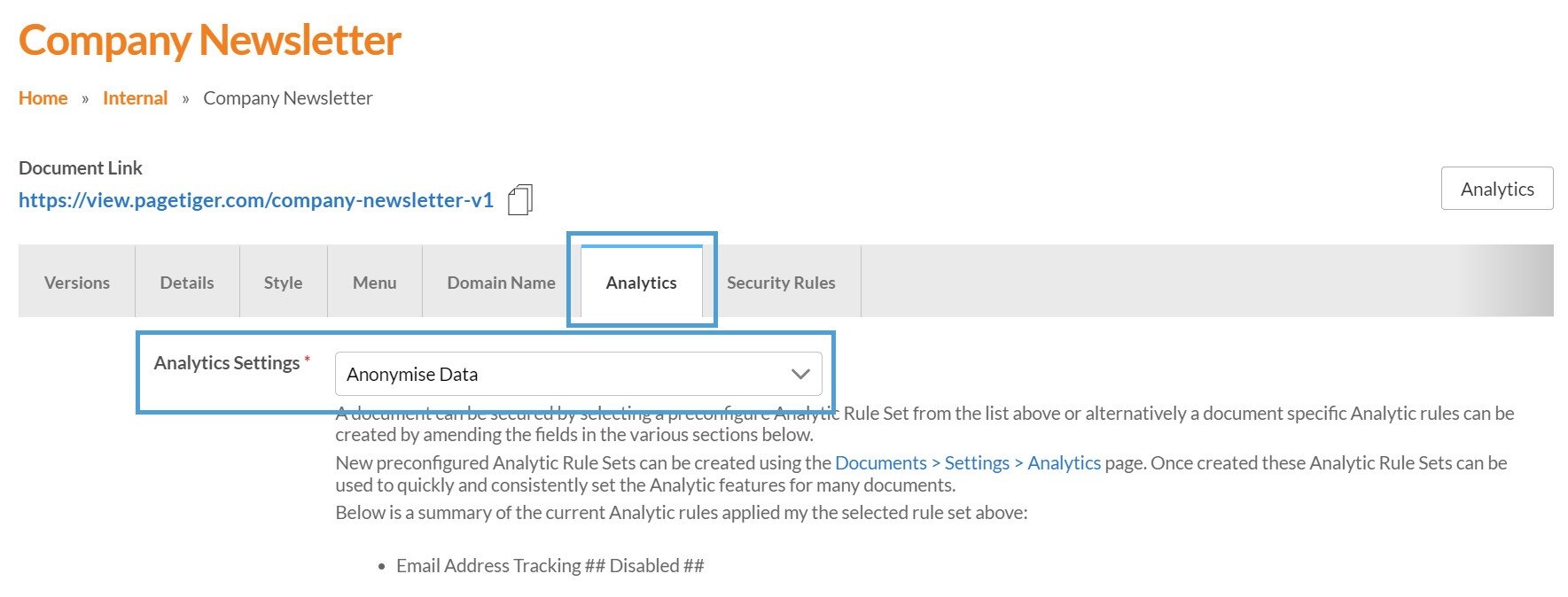The height and width of the screenshot is (597, 1568).
Task: Click the Analytics Settings field label
Action: coord(227,363)
